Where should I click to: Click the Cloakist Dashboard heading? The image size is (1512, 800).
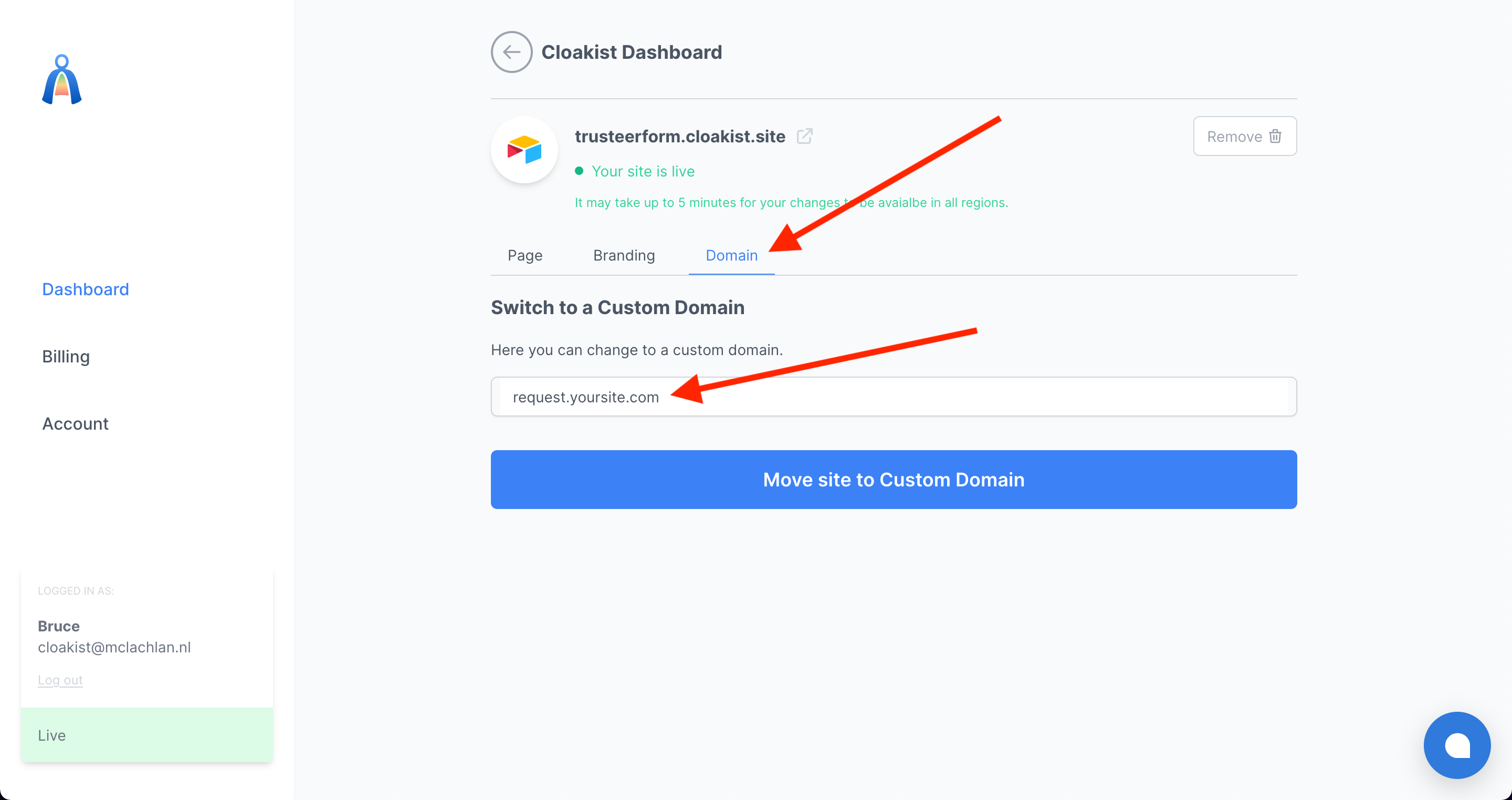[631, 53]
